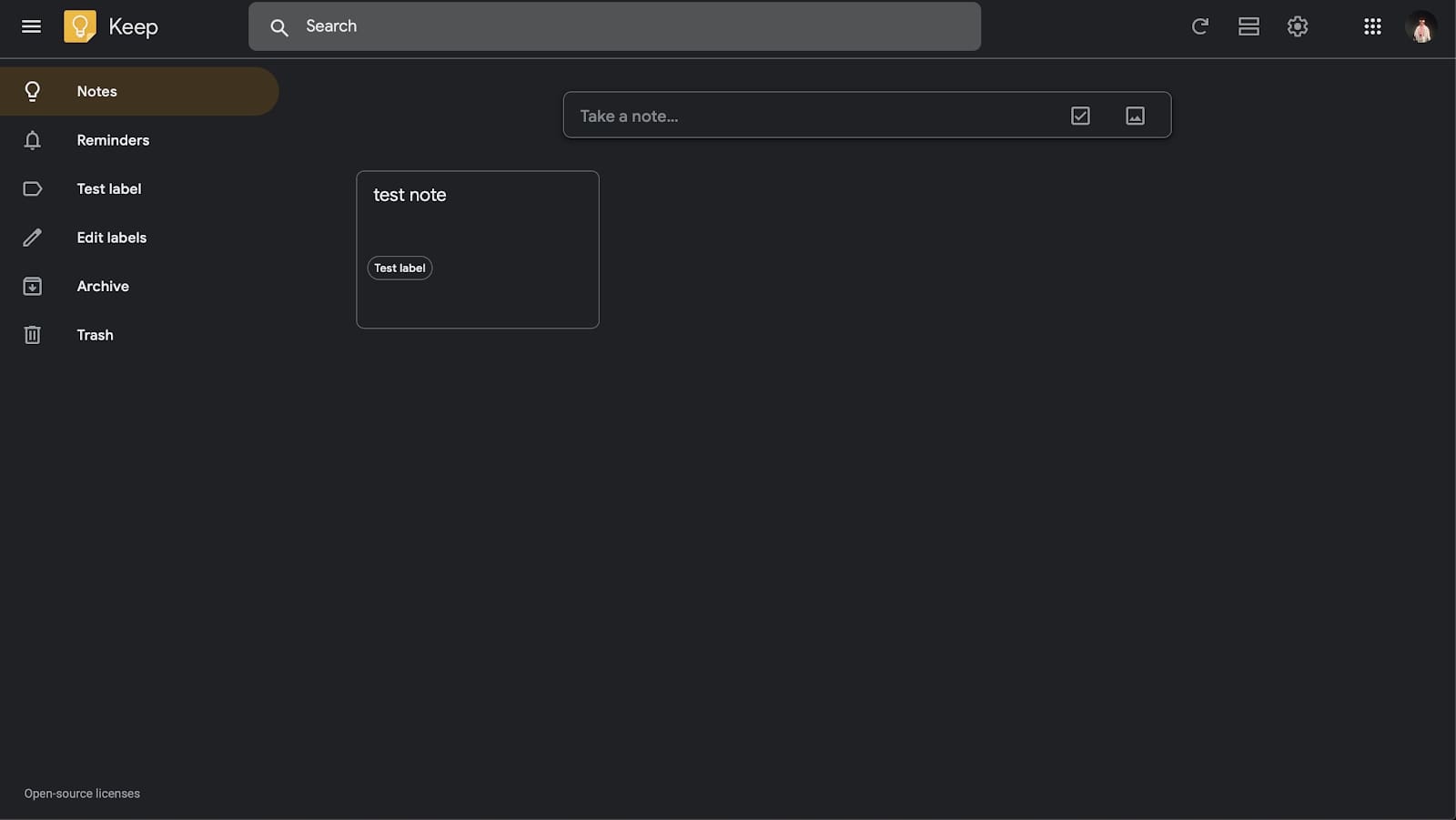
Task: Refresh Keep notes
Action: (1199, 26)
